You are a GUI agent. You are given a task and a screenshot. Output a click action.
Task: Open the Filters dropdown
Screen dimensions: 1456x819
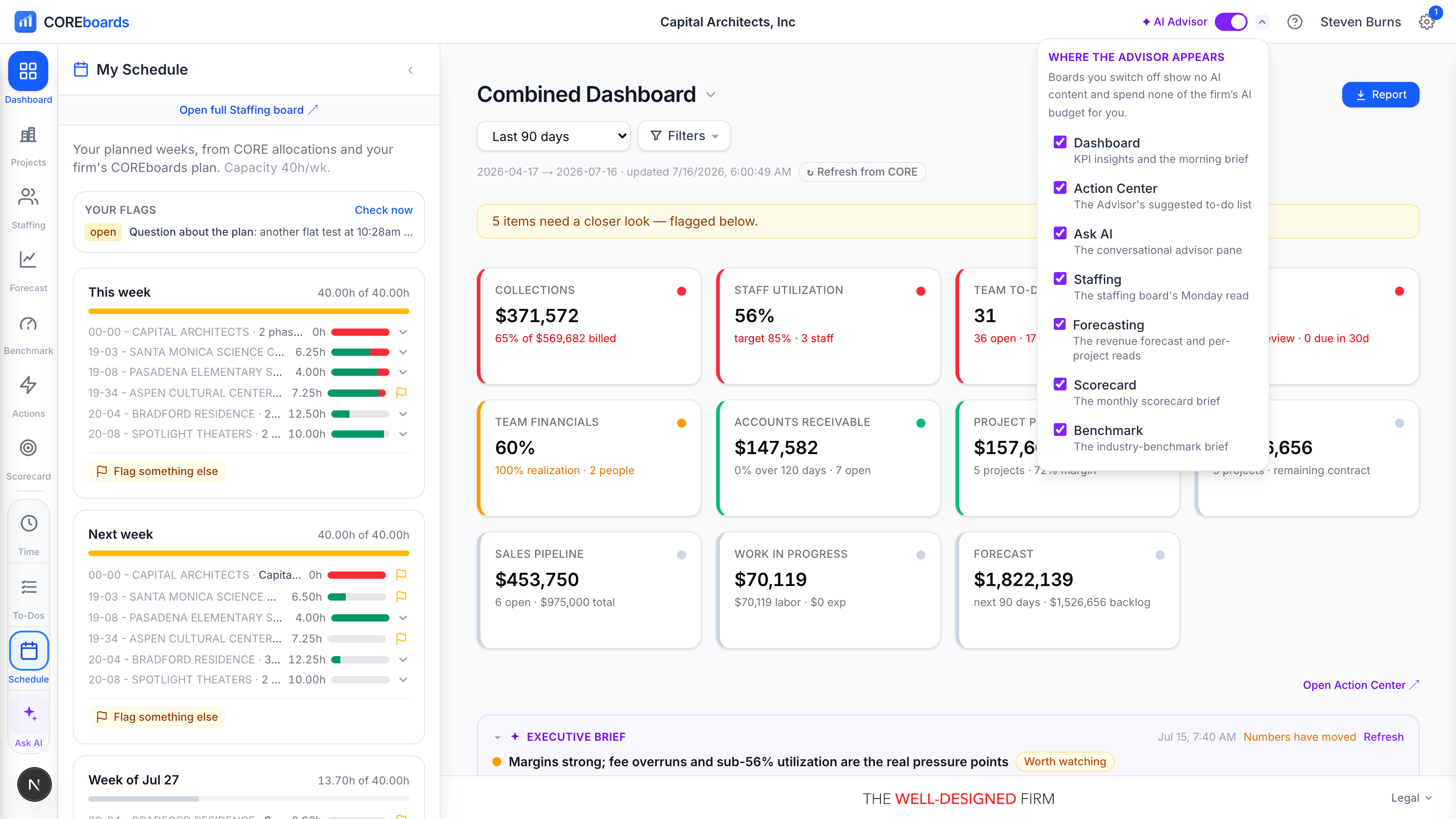coord(684,136)
